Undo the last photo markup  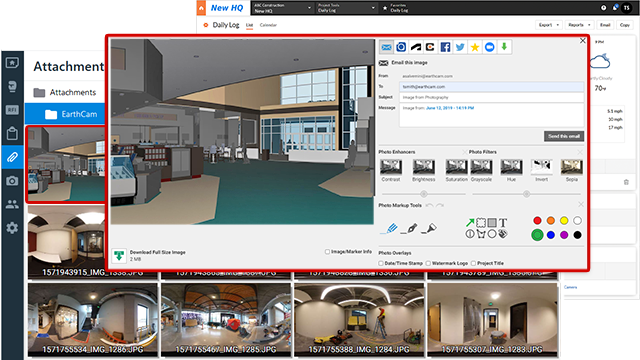[x=429, y=205]
